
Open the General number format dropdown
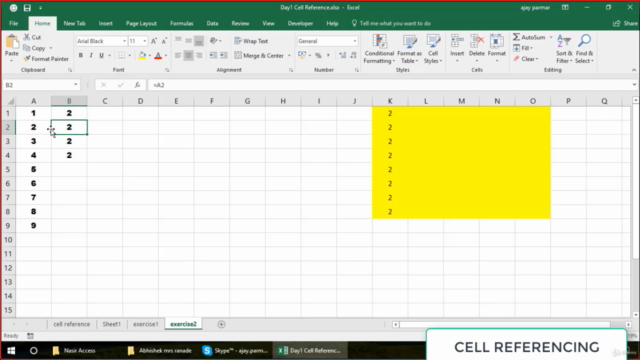pyautogui.click(x=355, y=41)
